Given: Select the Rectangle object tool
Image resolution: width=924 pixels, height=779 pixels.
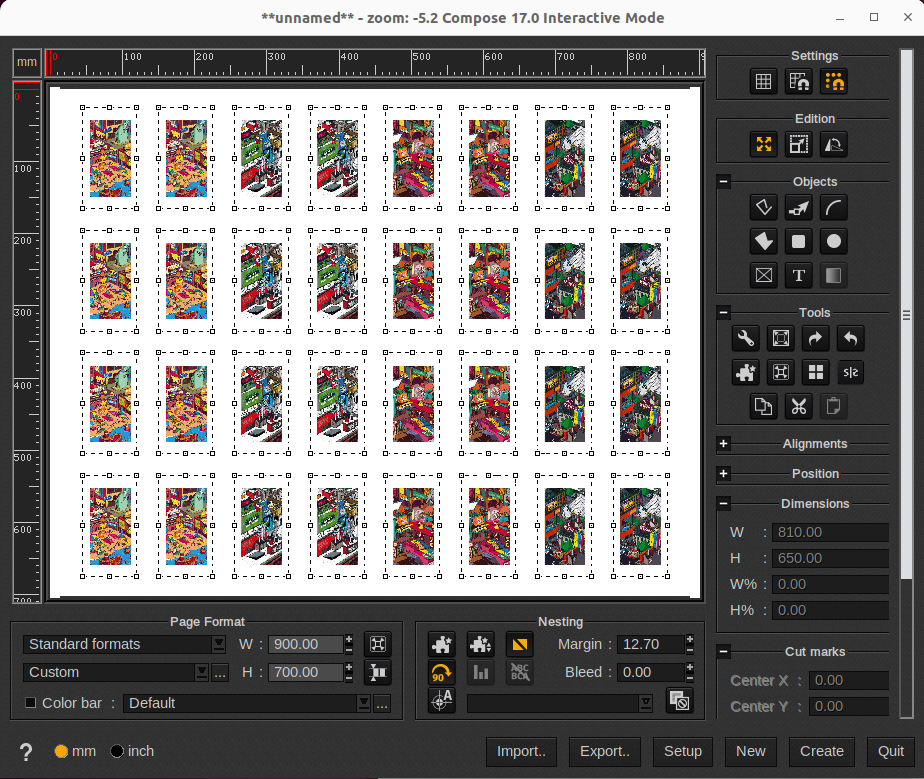Looking at the screenshot, I should pyautogui.click(x=799, y=241).
